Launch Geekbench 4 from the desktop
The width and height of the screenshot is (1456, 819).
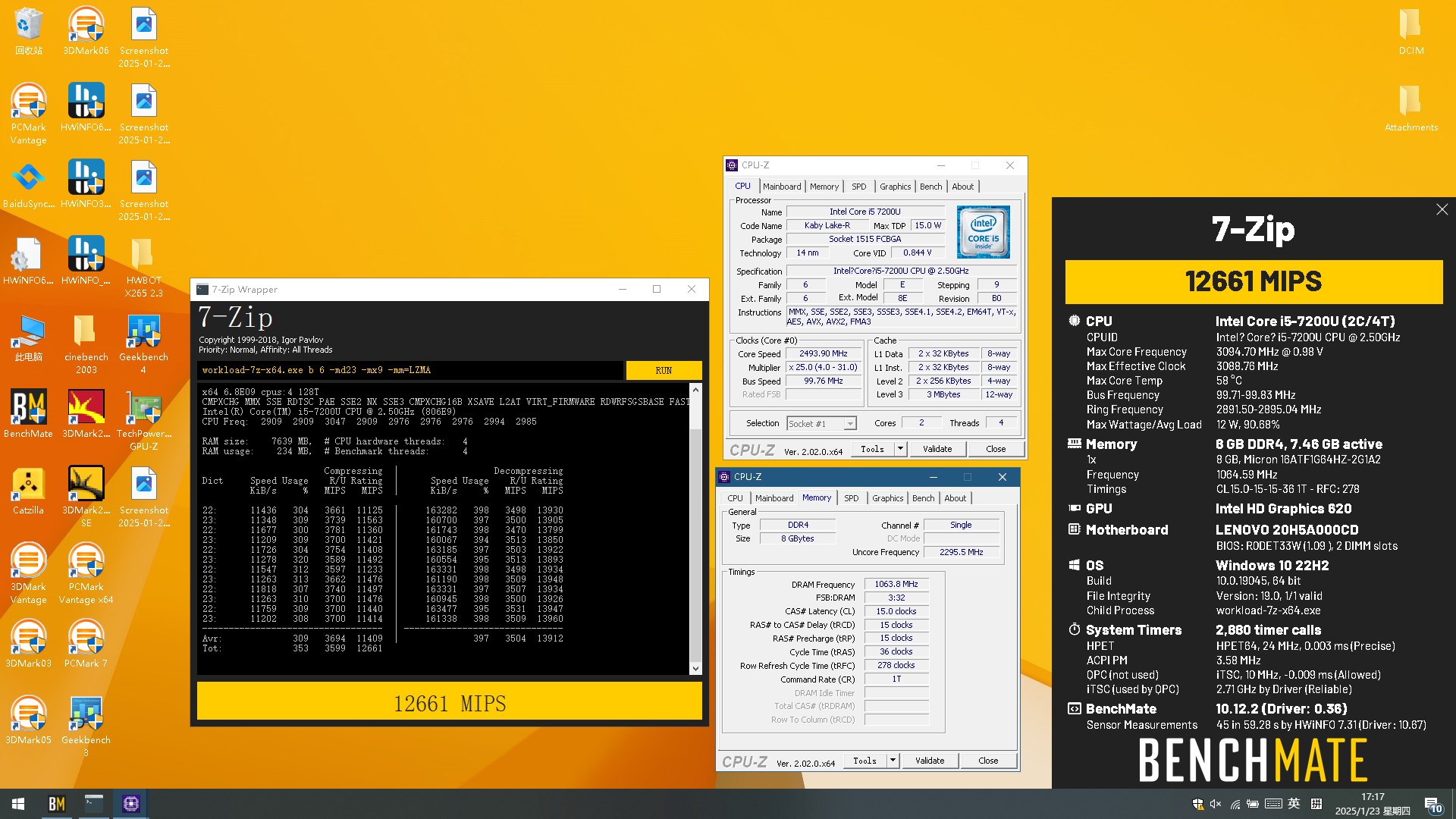143,343
